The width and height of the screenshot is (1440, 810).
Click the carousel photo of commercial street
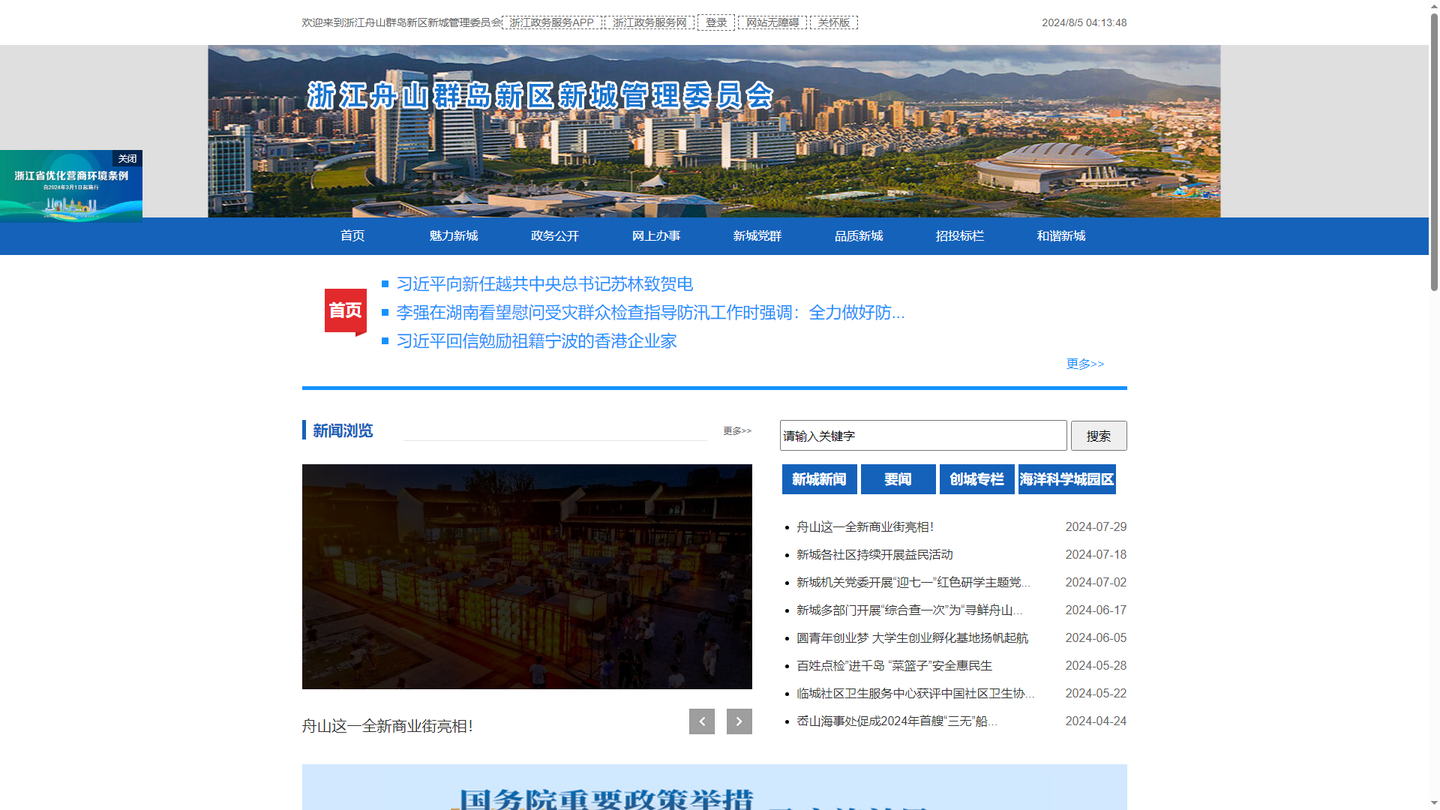pyautogui.click(x=527, y=576)
